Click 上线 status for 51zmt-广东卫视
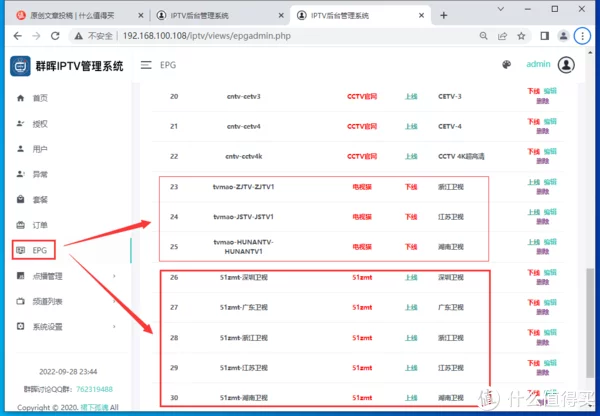 point(411,307)
